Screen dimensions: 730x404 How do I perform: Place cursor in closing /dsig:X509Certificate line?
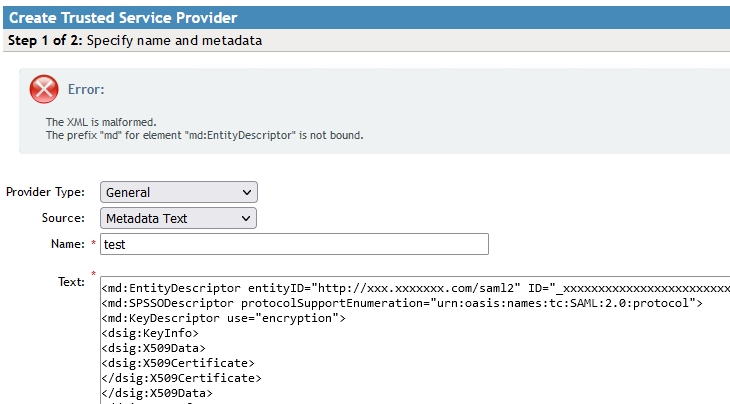[180, 378]
